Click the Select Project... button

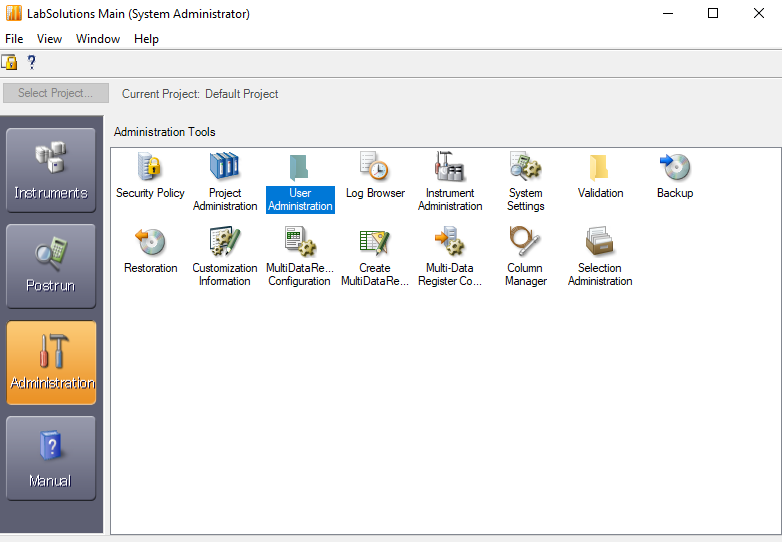coord(56,93)
